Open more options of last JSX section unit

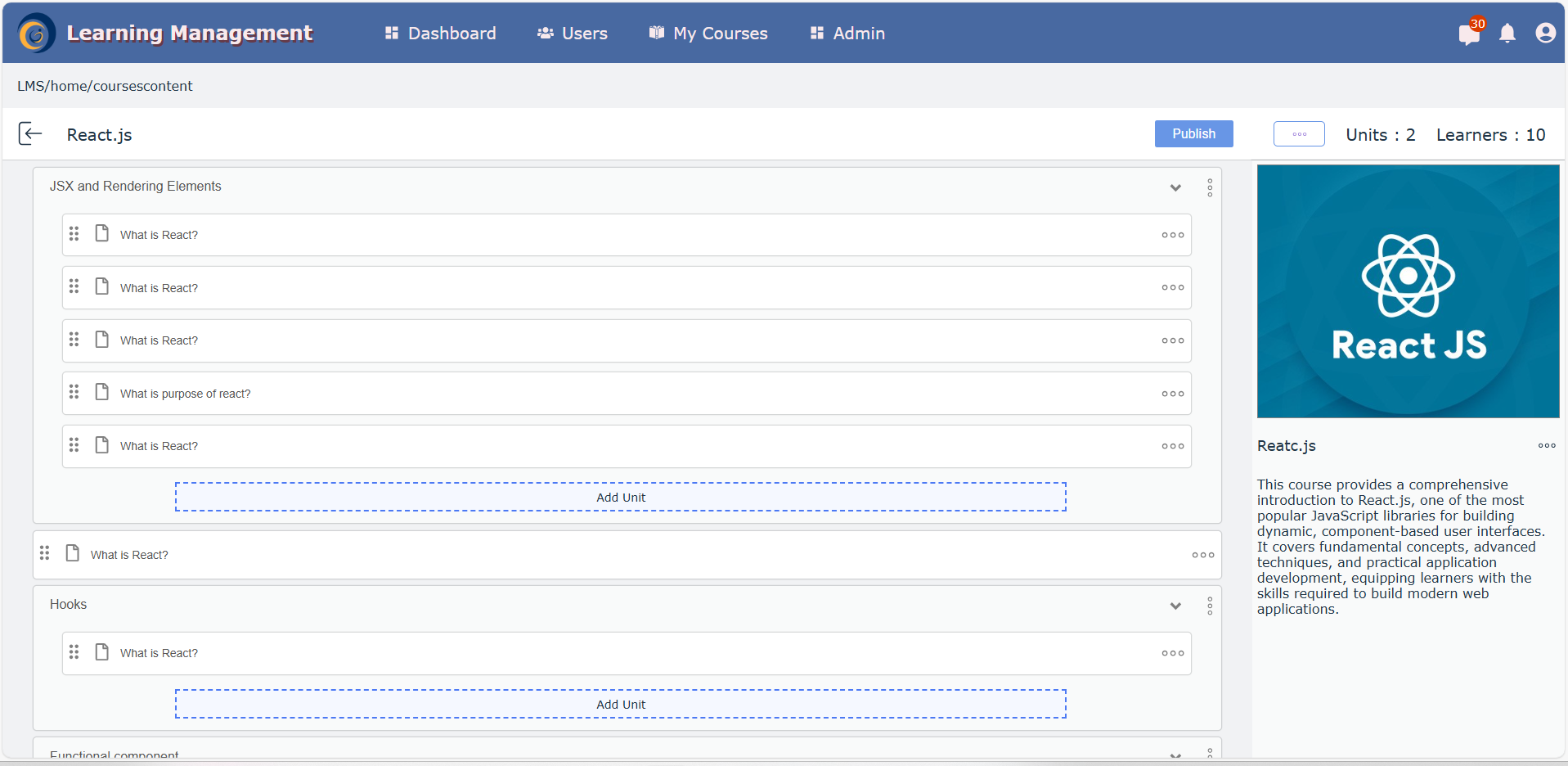click(1173, 446)
